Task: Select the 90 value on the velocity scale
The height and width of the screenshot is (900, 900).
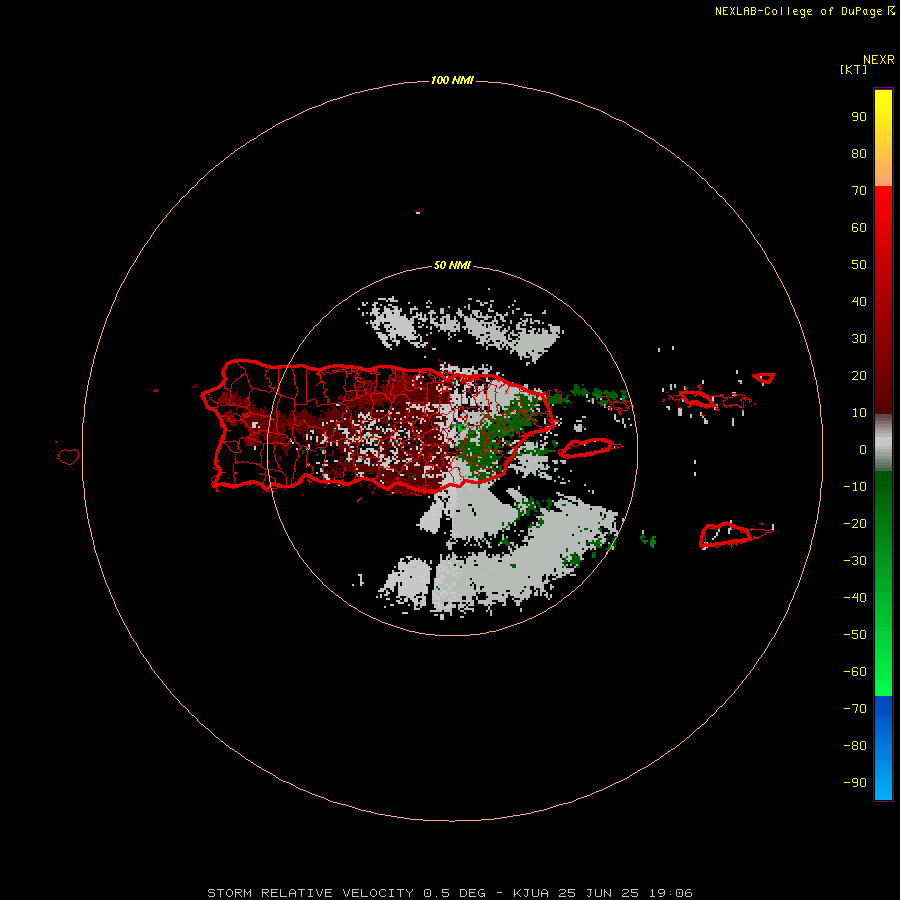Action: pos(859,117)
